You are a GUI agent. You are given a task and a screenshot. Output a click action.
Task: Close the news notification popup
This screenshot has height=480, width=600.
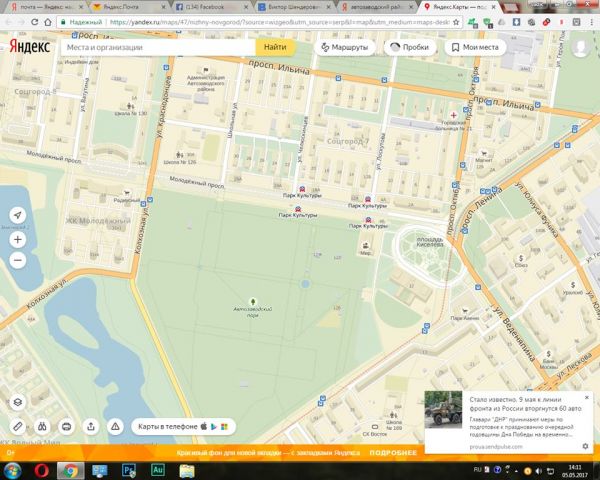(587, 398)
